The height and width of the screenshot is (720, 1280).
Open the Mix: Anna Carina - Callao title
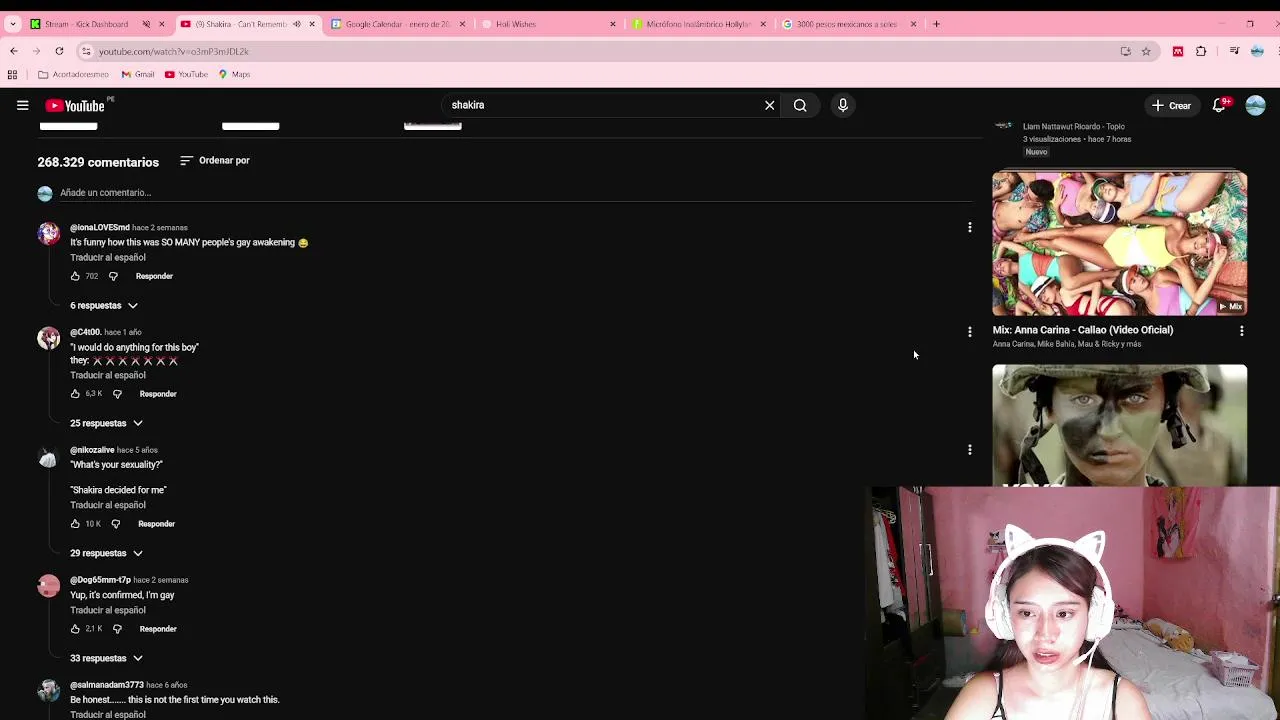point(1083,330)
